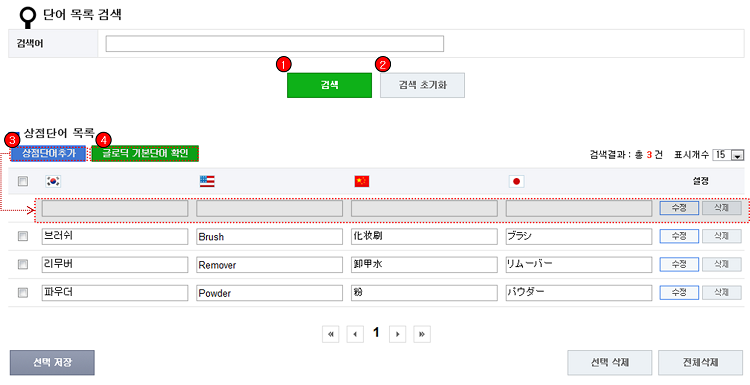Click the empty Chinese field in new row

pos(424,209)
